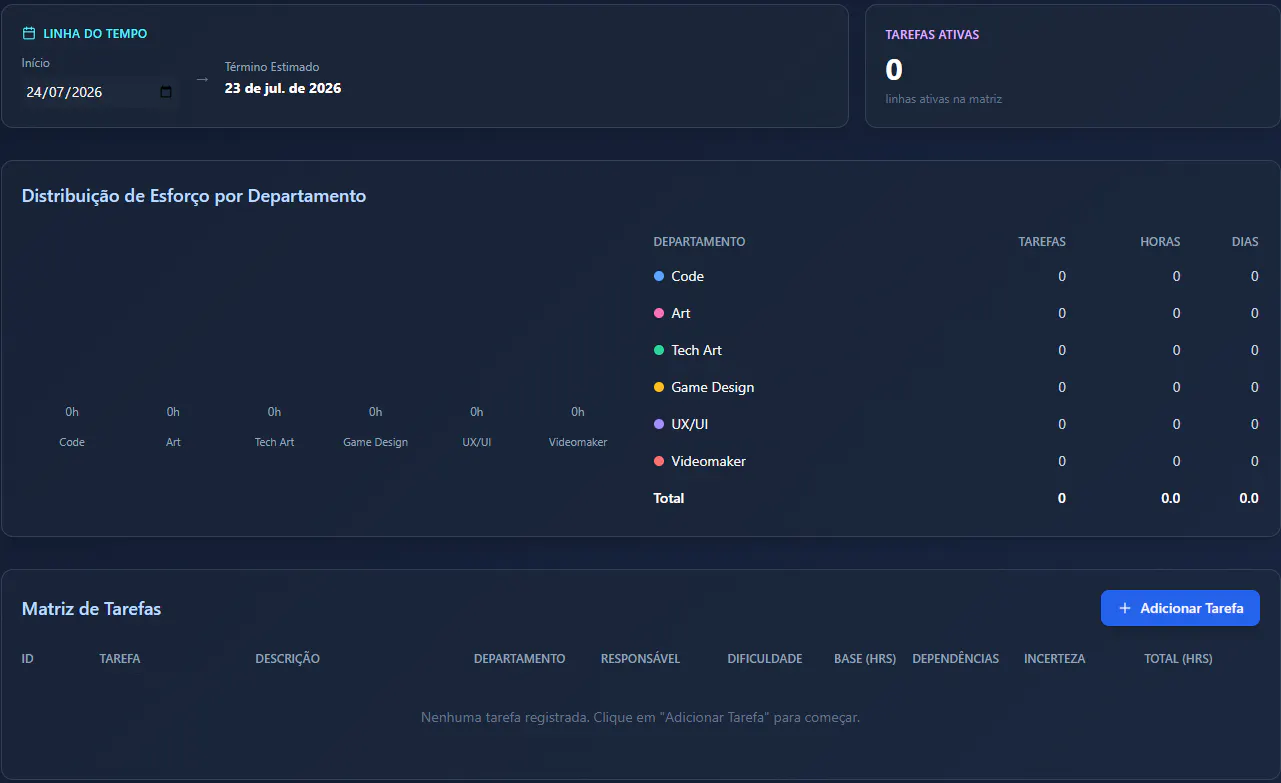Click the DEPARTAMENTO header in task matrix
1281x783 pixels.
point(520,659)
